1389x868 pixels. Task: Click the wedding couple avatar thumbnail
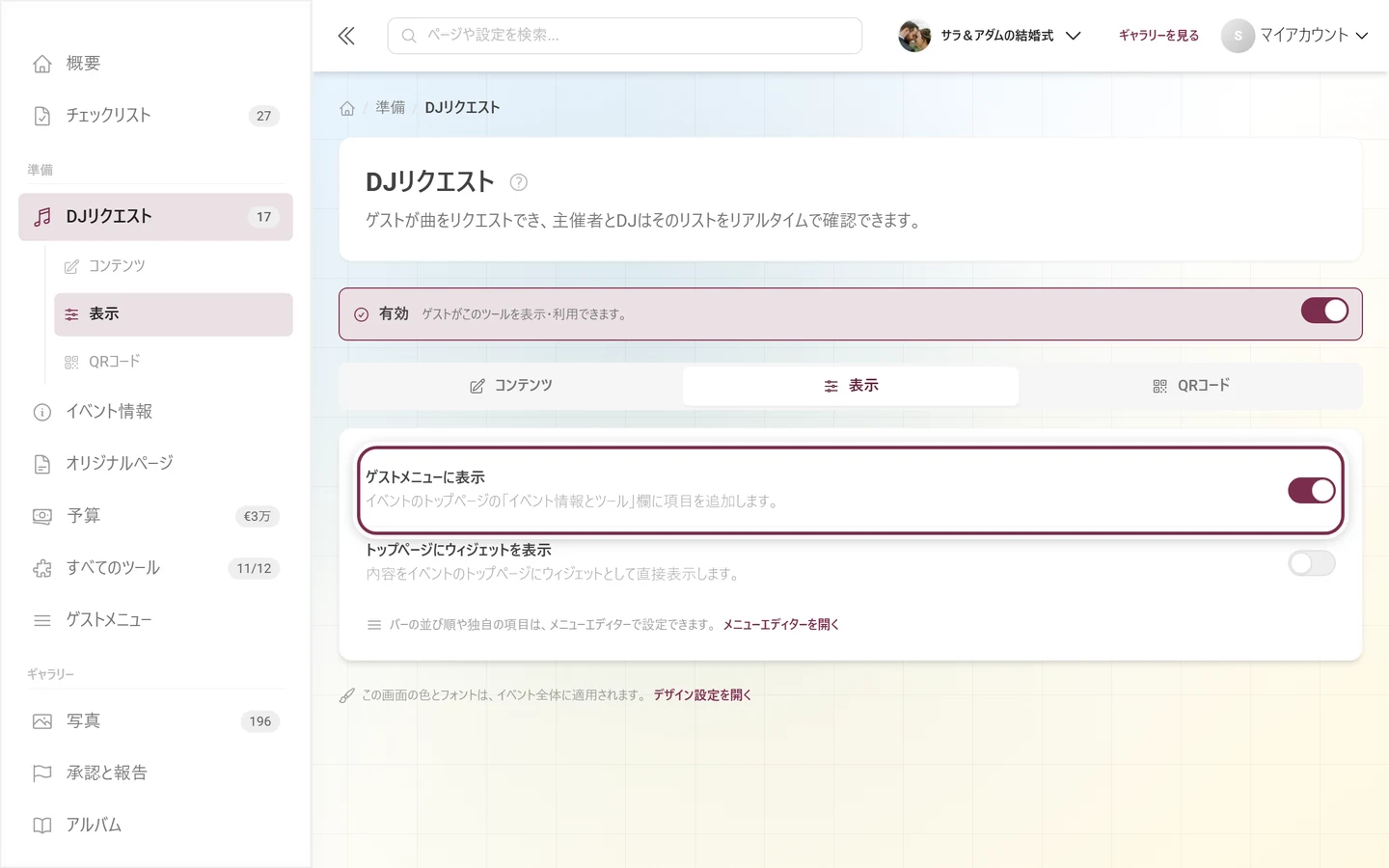pos(914,36)
